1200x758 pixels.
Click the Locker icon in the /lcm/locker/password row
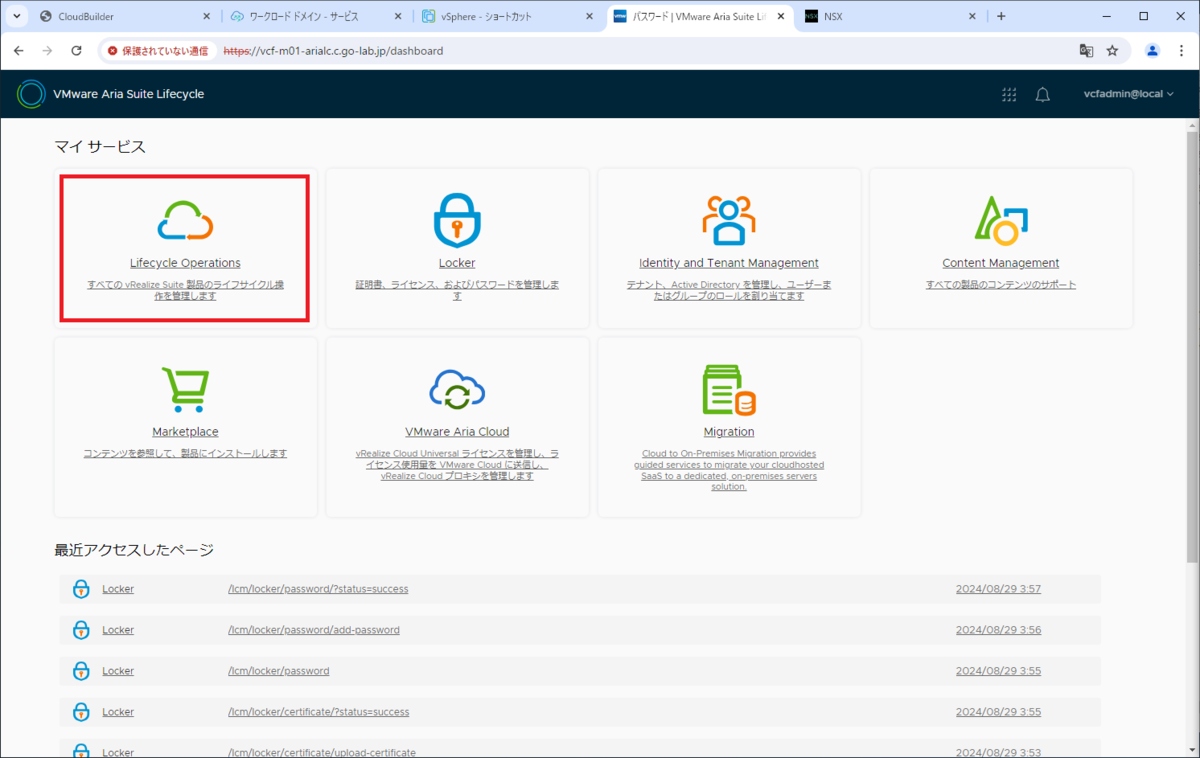pyautogui.click(x=81, y=671)
